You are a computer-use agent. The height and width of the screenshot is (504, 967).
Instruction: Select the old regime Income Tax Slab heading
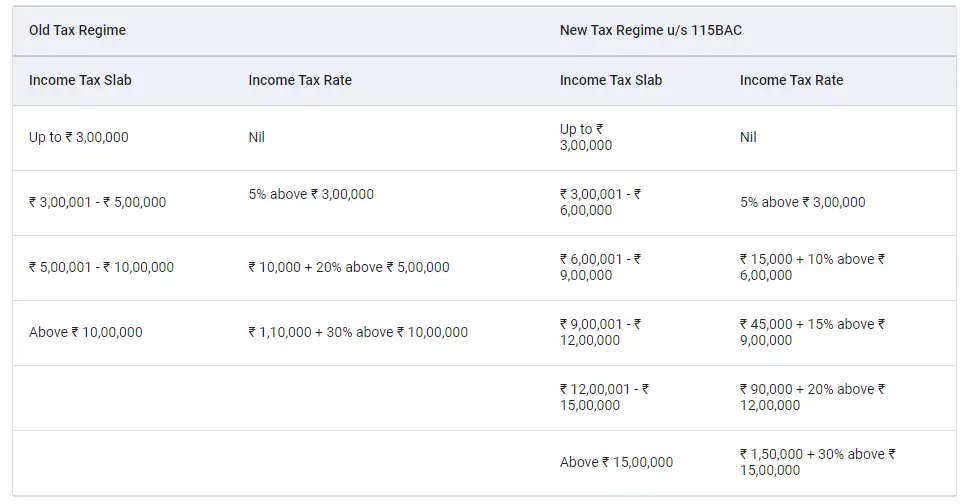click(x=80, y=80)
